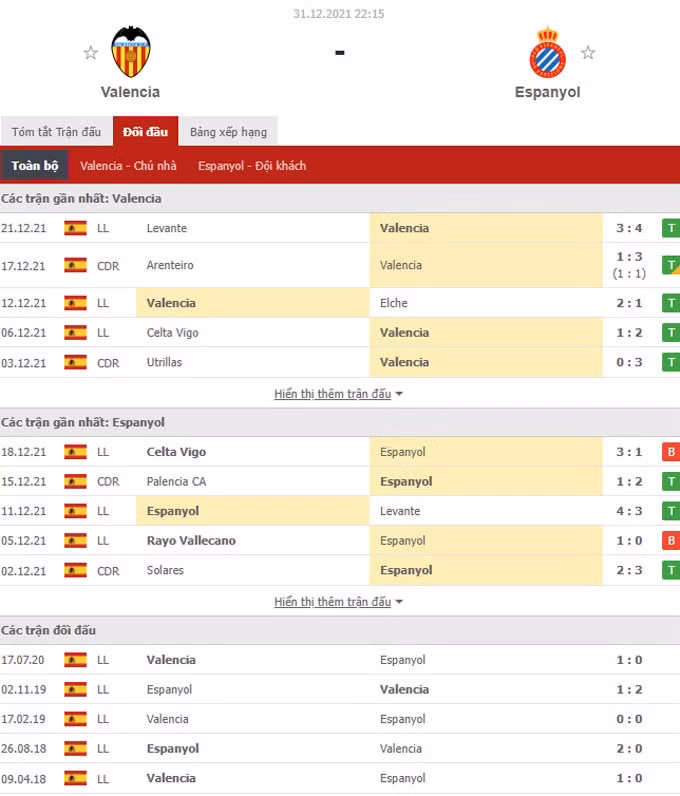Click the green T badge on Valencia–Elche row

pos(671,303)
